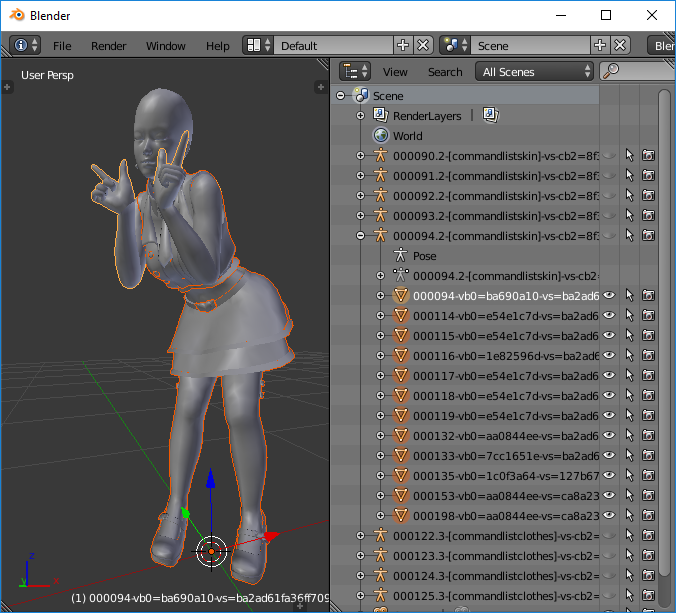
Task: Show the hidden 000122.3-[commandlistclothes] armature
Action: point(609,535)
